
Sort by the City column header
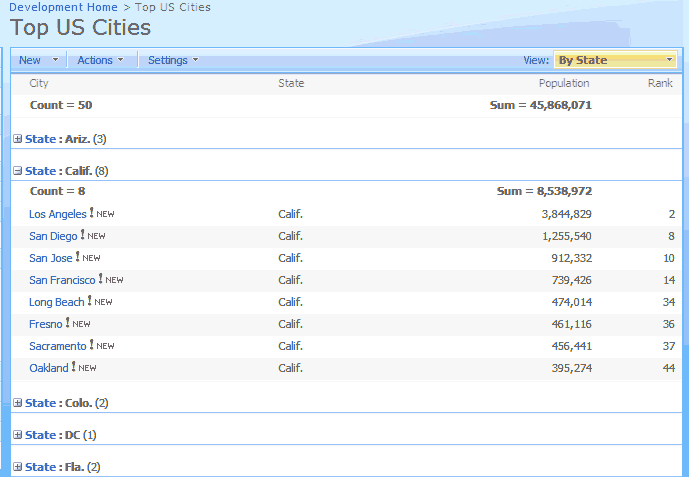click(x=39, y=83)
